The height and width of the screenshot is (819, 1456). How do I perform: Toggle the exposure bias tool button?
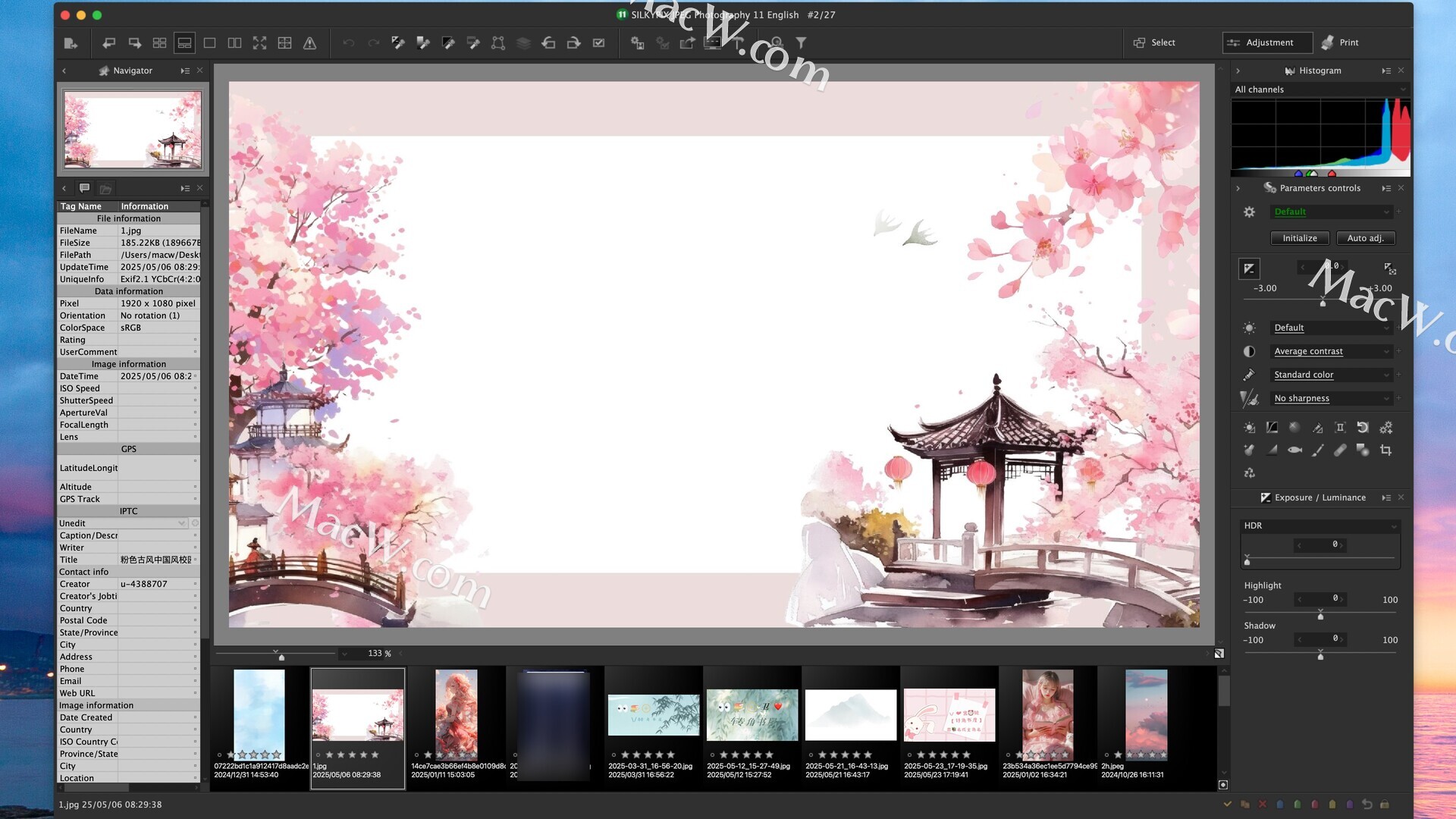point(1249,268)
